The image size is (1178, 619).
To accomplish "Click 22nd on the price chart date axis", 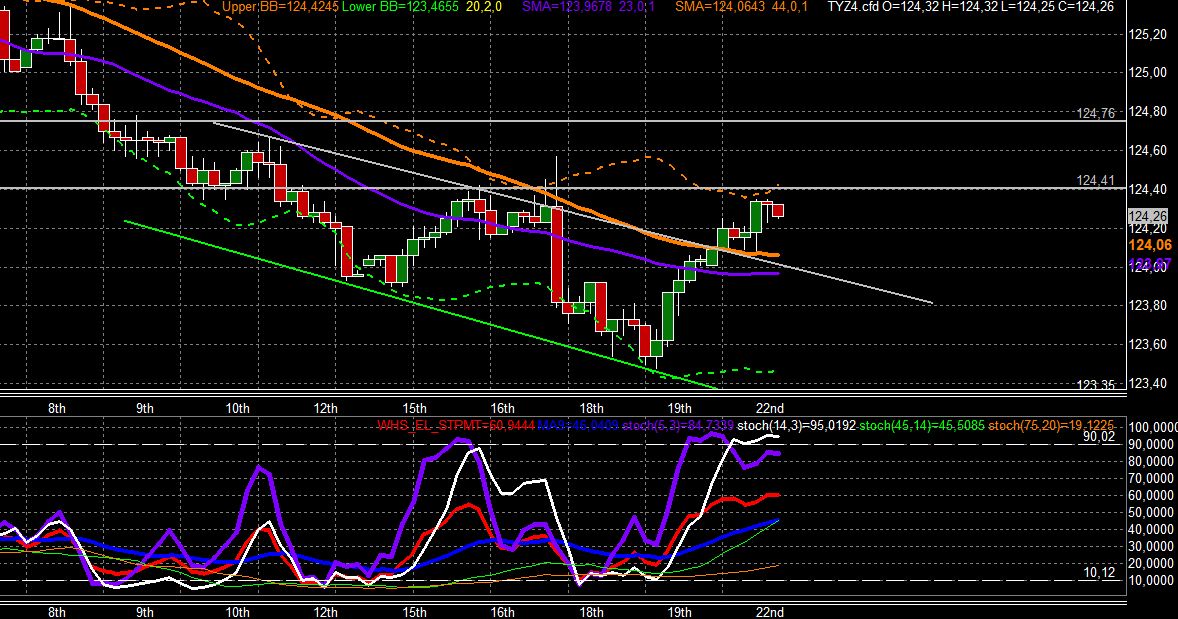I will [770, 409].
